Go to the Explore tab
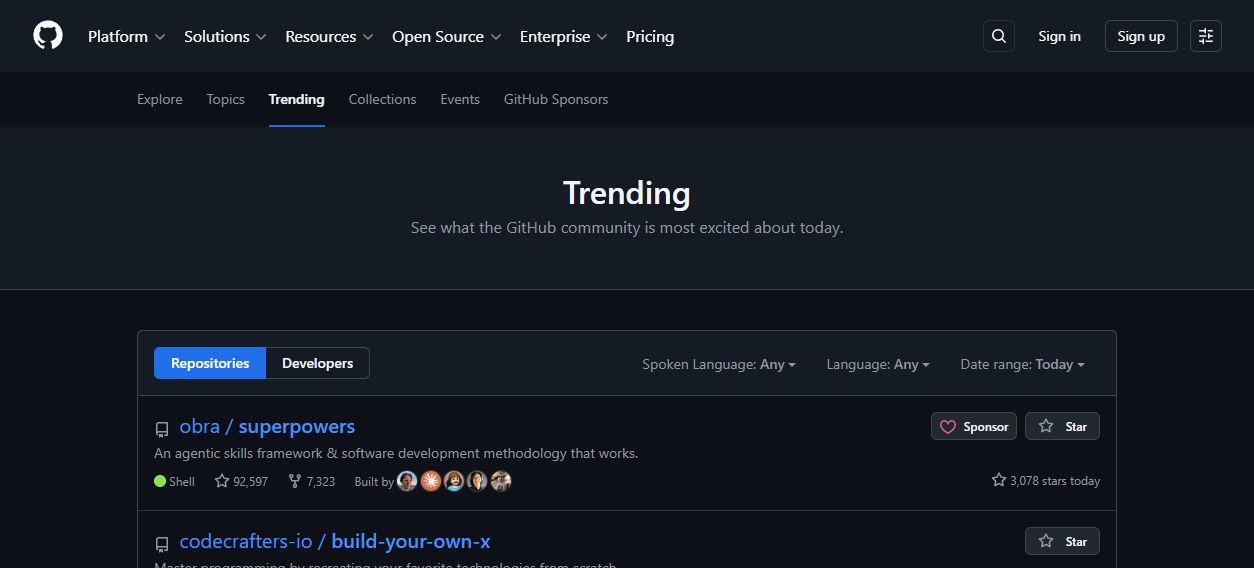Viewport: 1254px width, 568px height. pyautogui.click(x=160, y=99)
